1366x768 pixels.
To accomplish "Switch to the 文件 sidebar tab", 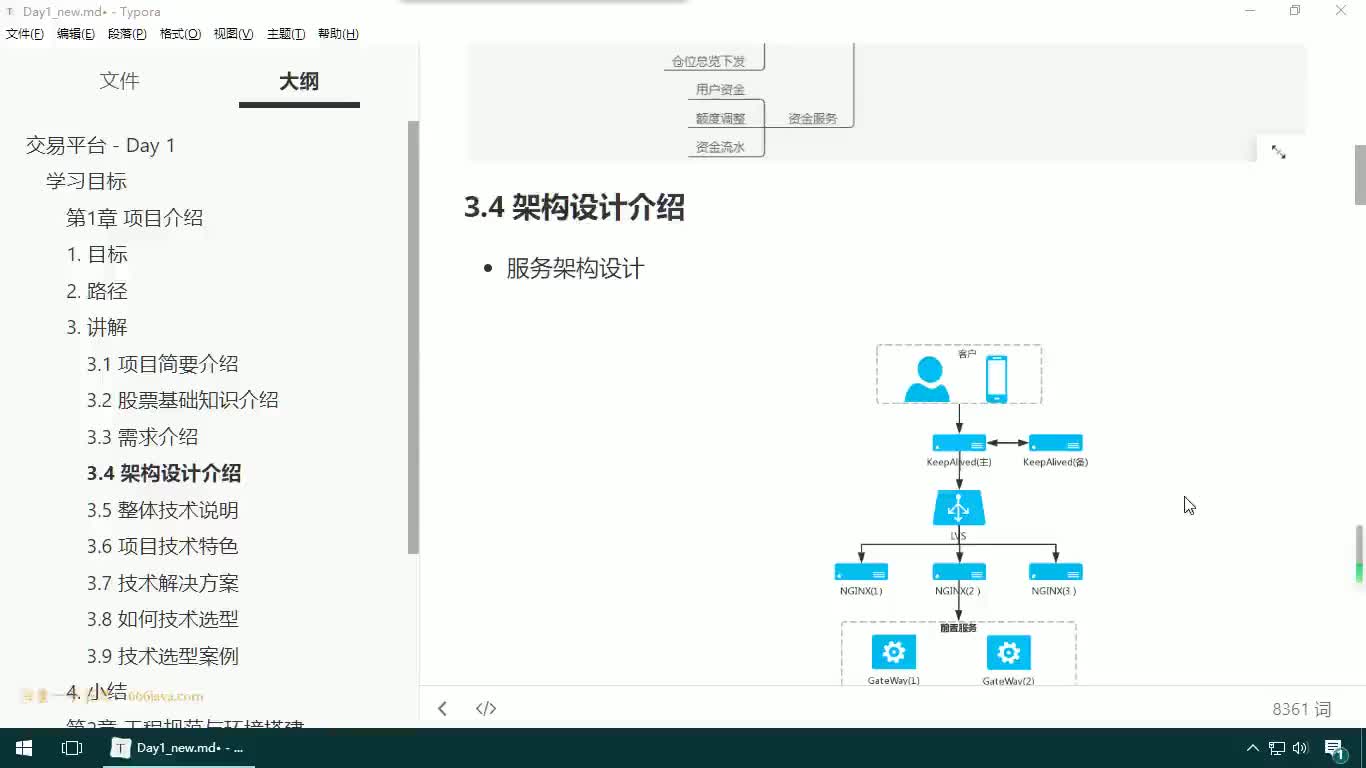I will click(x=119, y=81).
